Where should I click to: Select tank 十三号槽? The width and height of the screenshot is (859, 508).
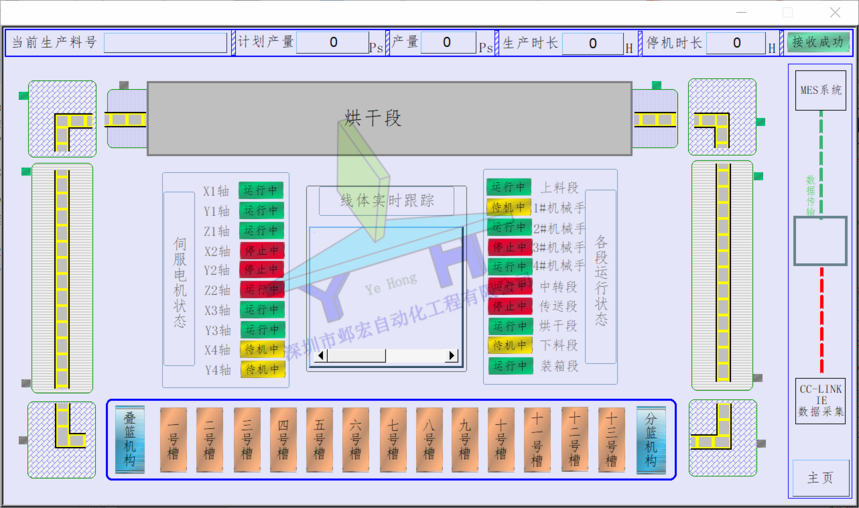tap(611, 439)
